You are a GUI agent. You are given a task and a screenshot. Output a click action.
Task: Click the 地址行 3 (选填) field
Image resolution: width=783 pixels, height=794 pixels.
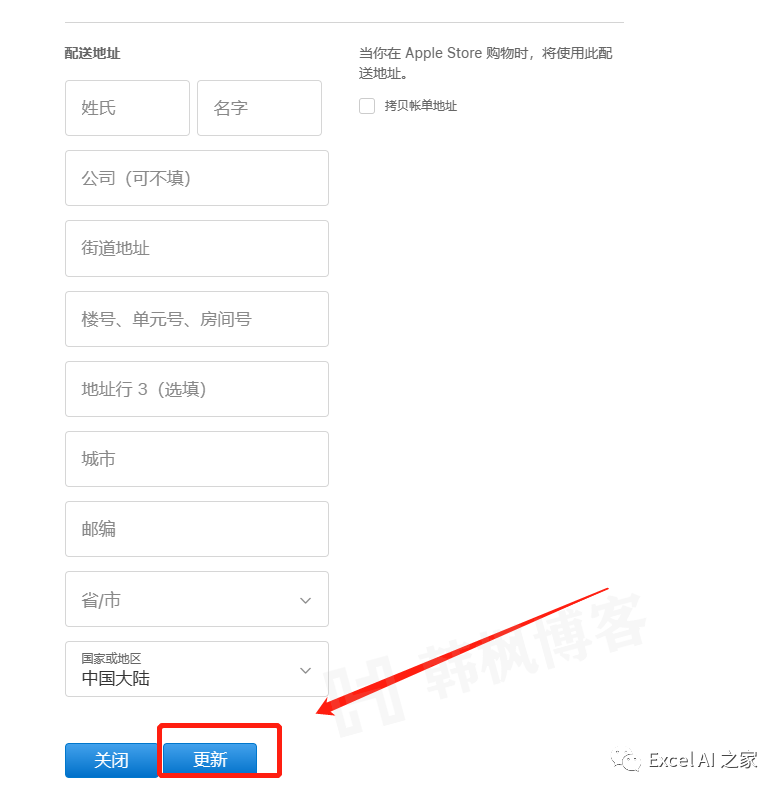tap(197, 389)
